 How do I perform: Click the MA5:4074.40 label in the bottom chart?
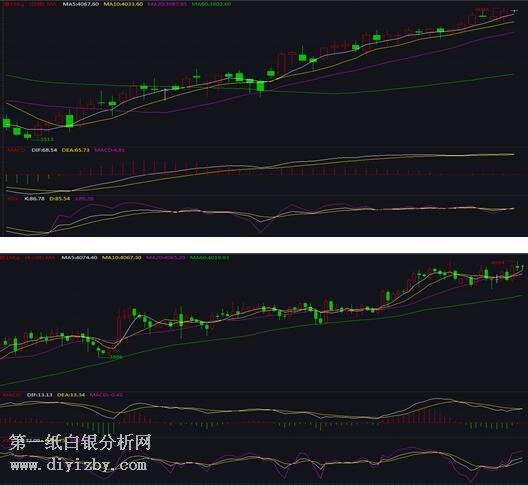coord(79,258)
